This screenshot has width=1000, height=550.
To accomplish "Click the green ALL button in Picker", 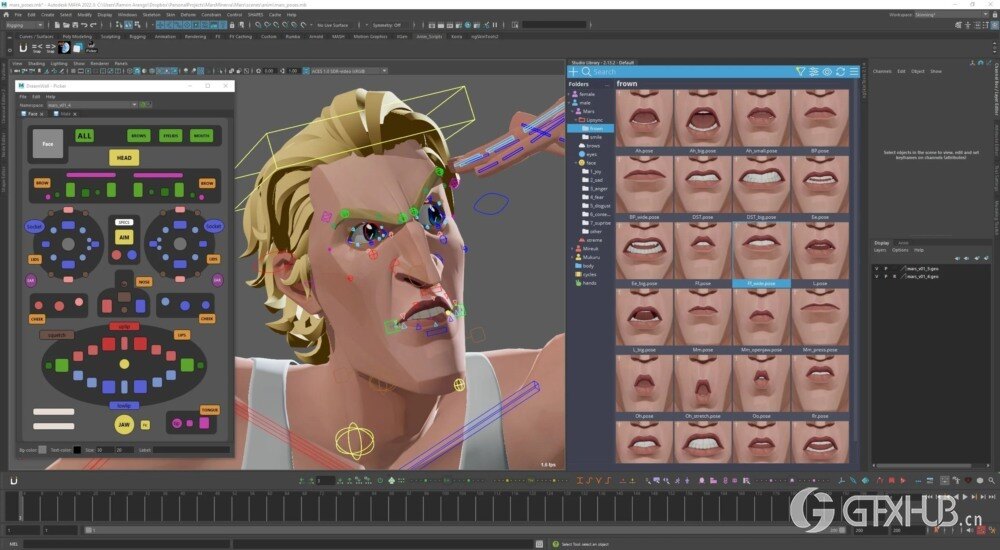I will point(84,135).
